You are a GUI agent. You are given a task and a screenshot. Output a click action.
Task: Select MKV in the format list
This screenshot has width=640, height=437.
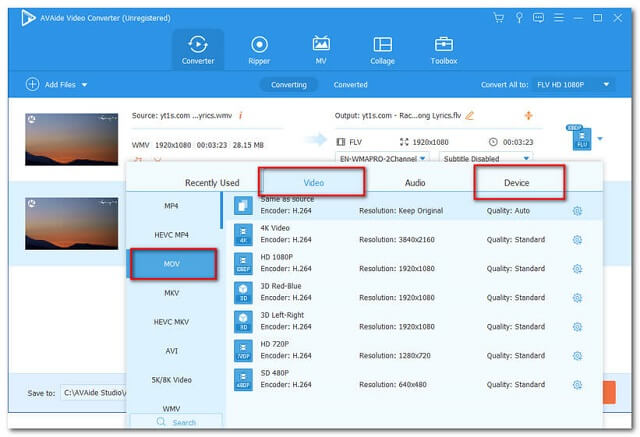(171, 293)
